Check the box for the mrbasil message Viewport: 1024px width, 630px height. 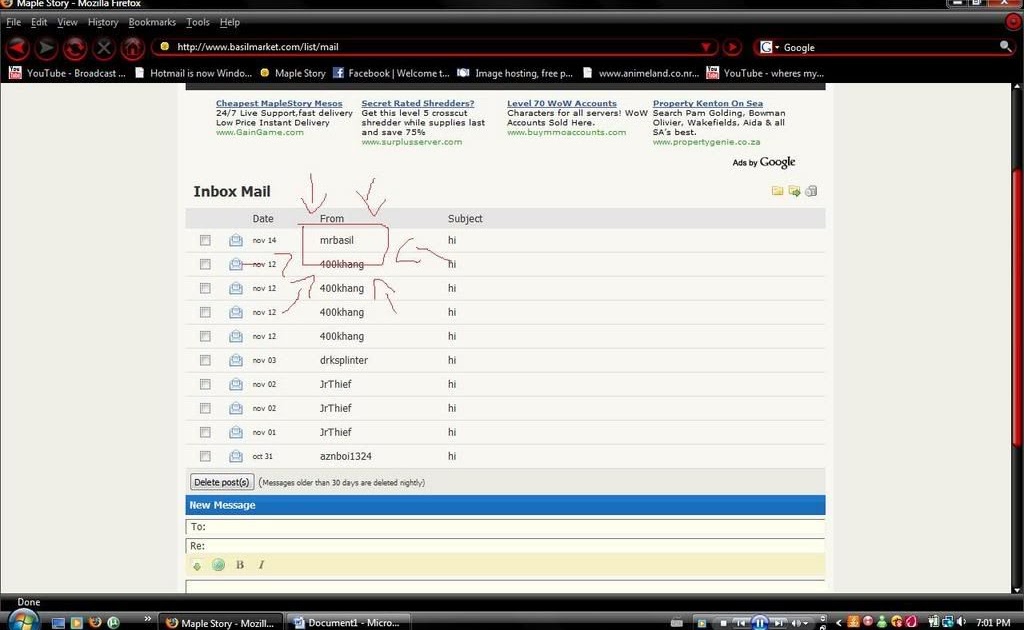click(205, 240)
